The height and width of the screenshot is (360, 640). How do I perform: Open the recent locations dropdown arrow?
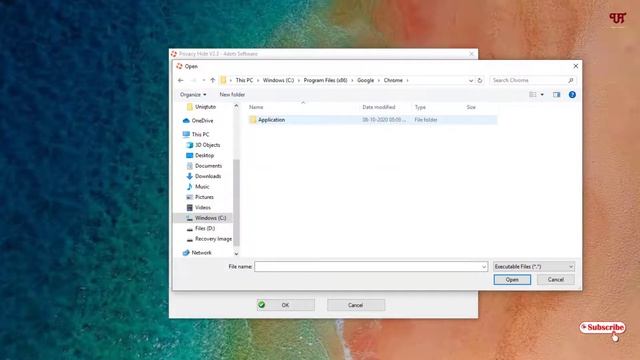tap(204, 80)
